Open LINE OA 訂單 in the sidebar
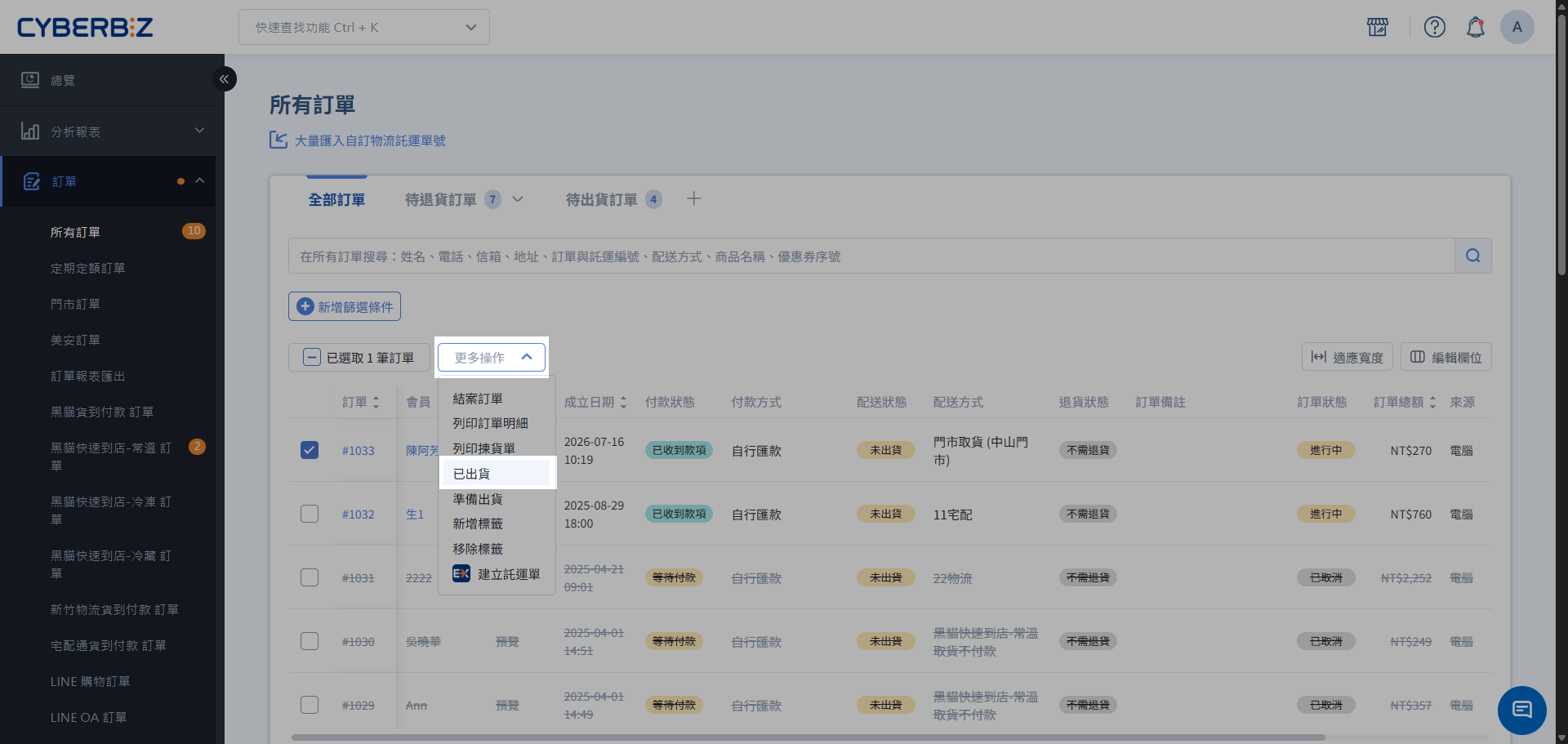 (88, 717)
